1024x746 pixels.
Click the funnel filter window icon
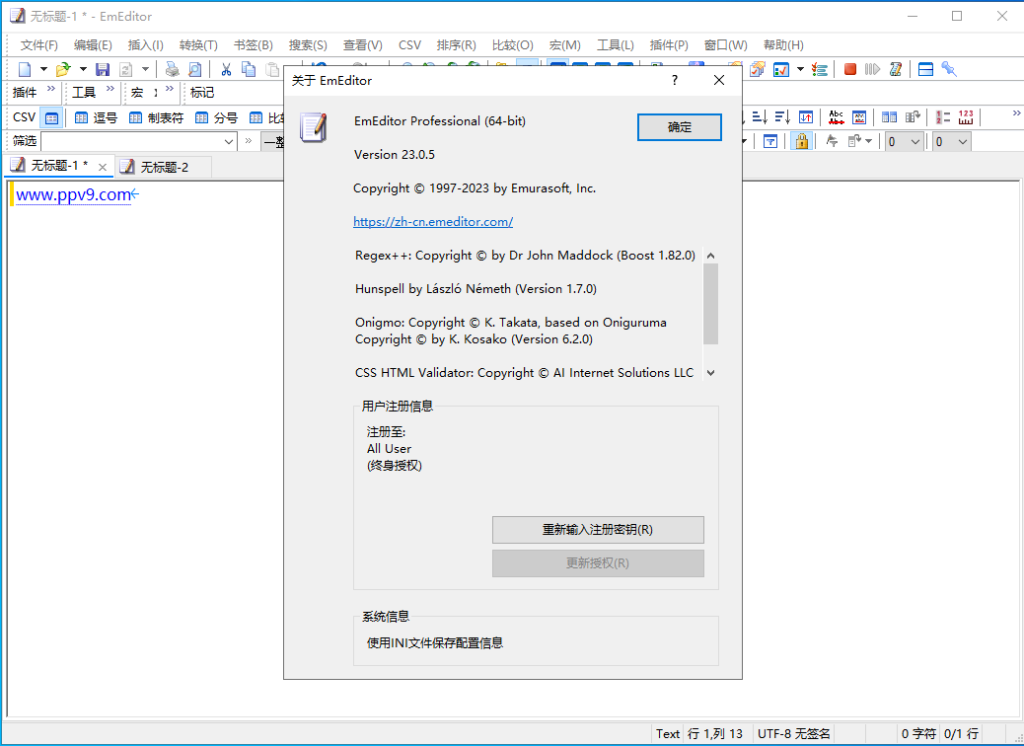tap(771, 141)
